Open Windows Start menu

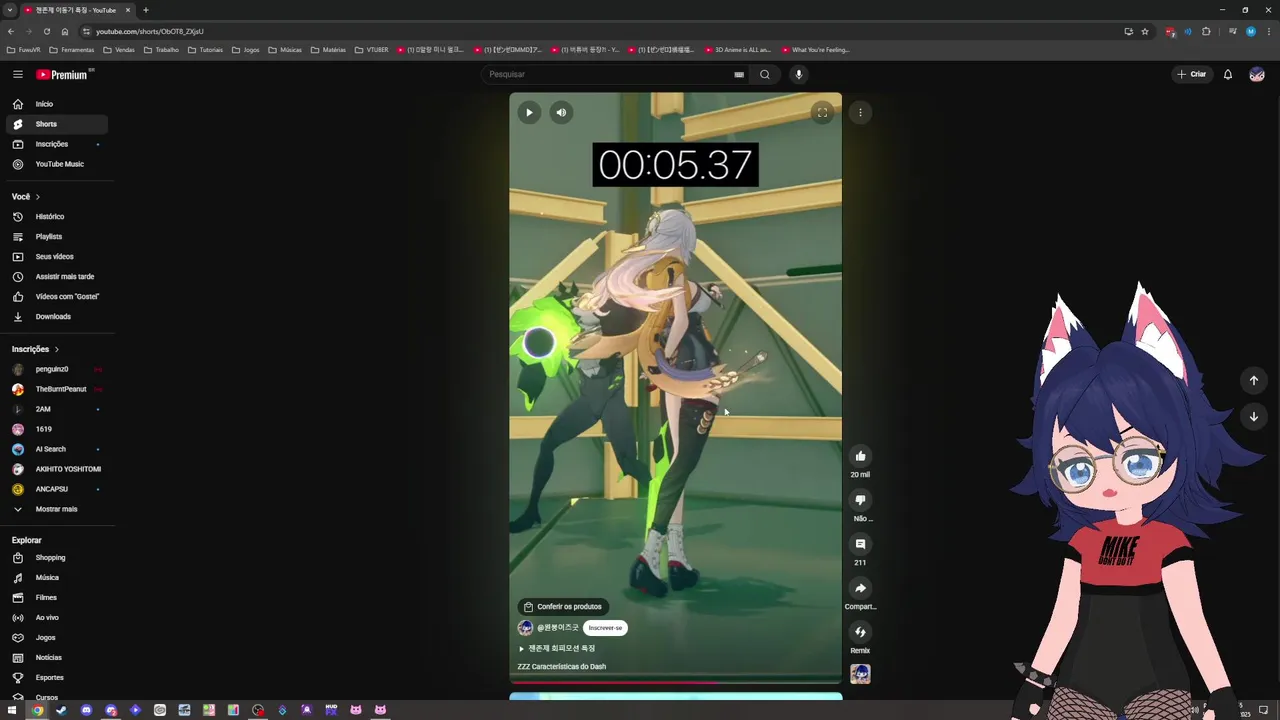[12, 710]
